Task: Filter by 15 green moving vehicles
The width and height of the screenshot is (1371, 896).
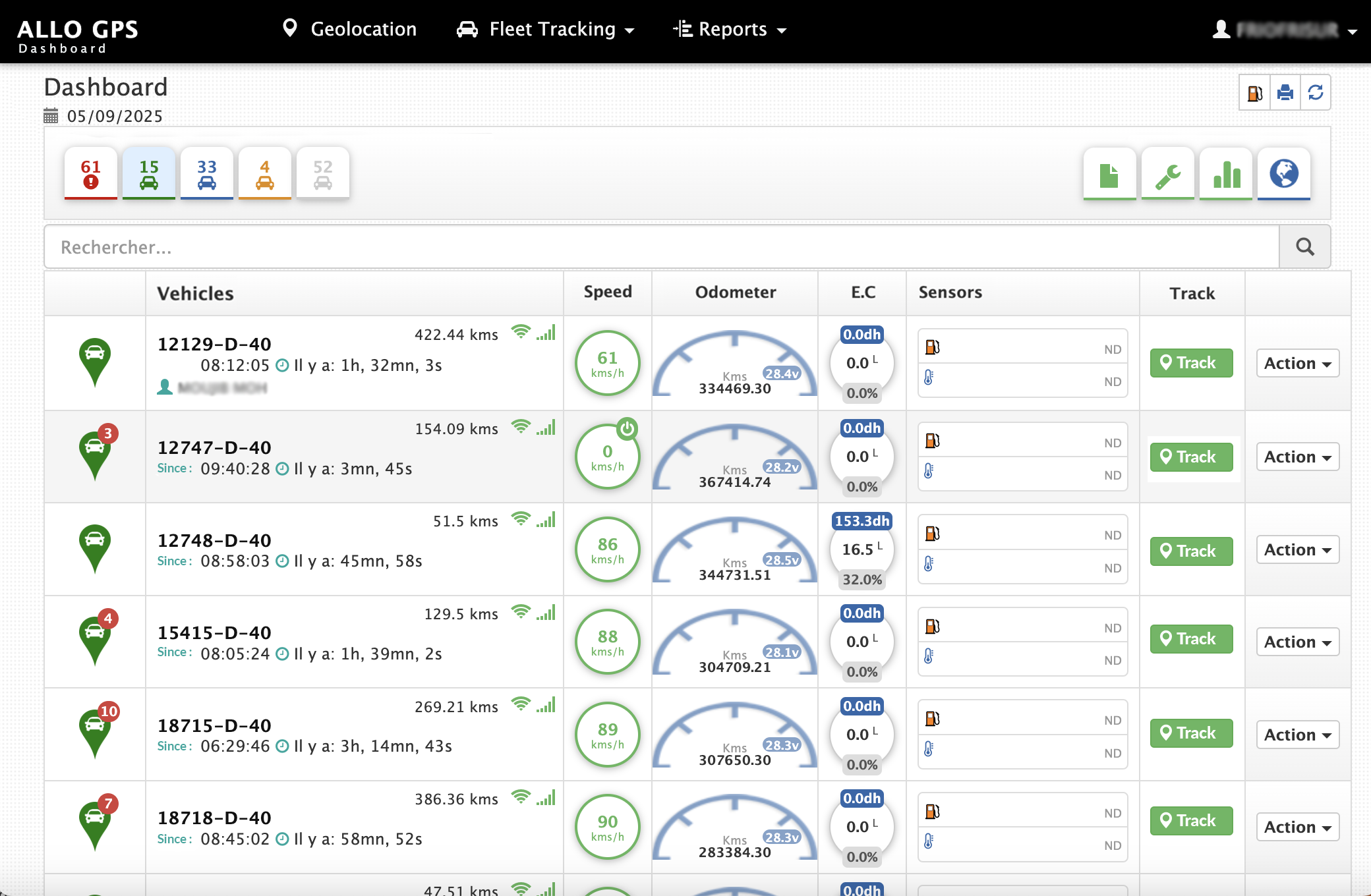Action: point(149,174)
